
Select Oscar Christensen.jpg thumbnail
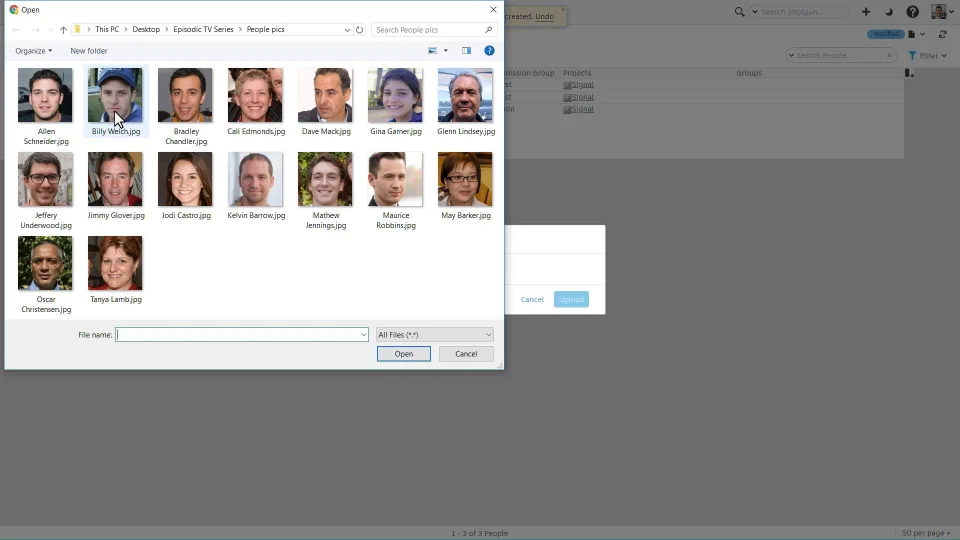(45, 263)
